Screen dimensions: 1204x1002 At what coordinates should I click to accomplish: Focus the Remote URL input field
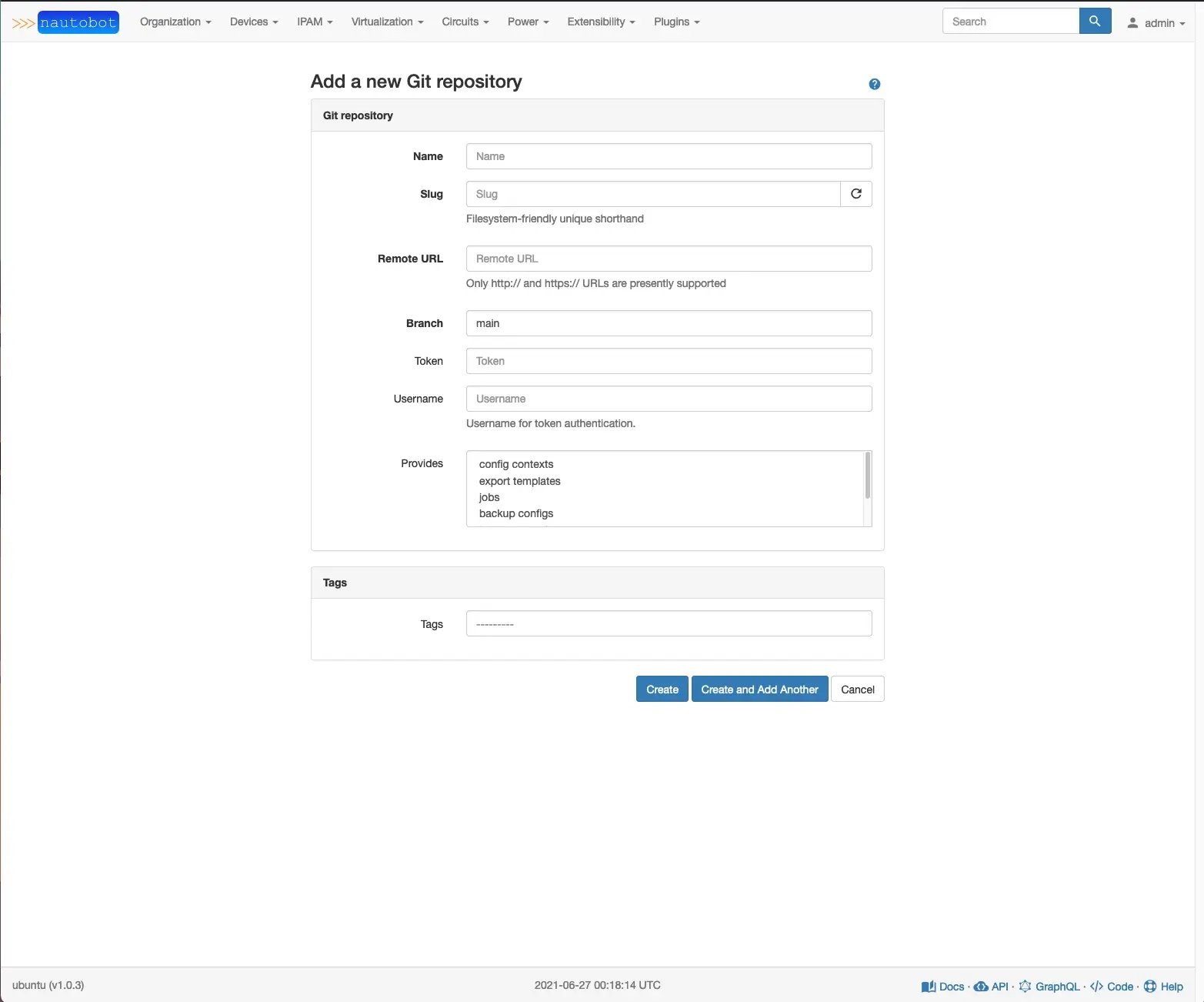coord(669,259)
